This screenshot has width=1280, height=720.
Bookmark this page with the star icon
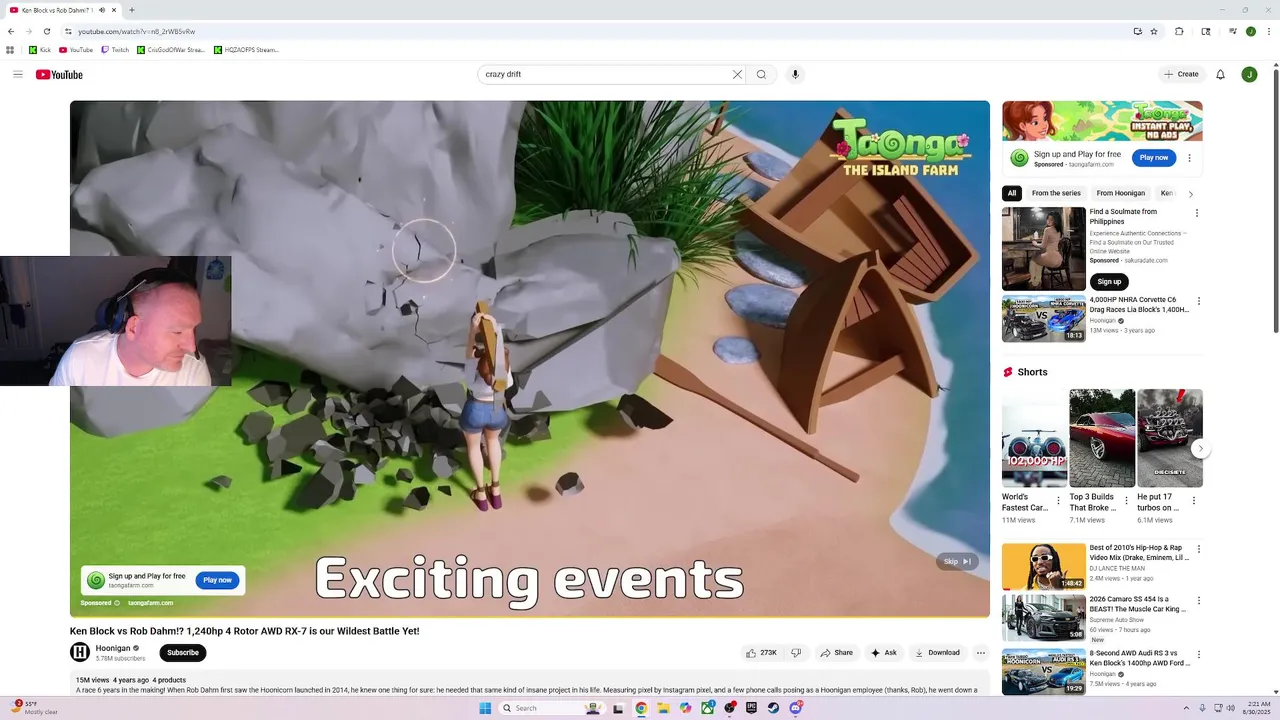point(1154,31)
